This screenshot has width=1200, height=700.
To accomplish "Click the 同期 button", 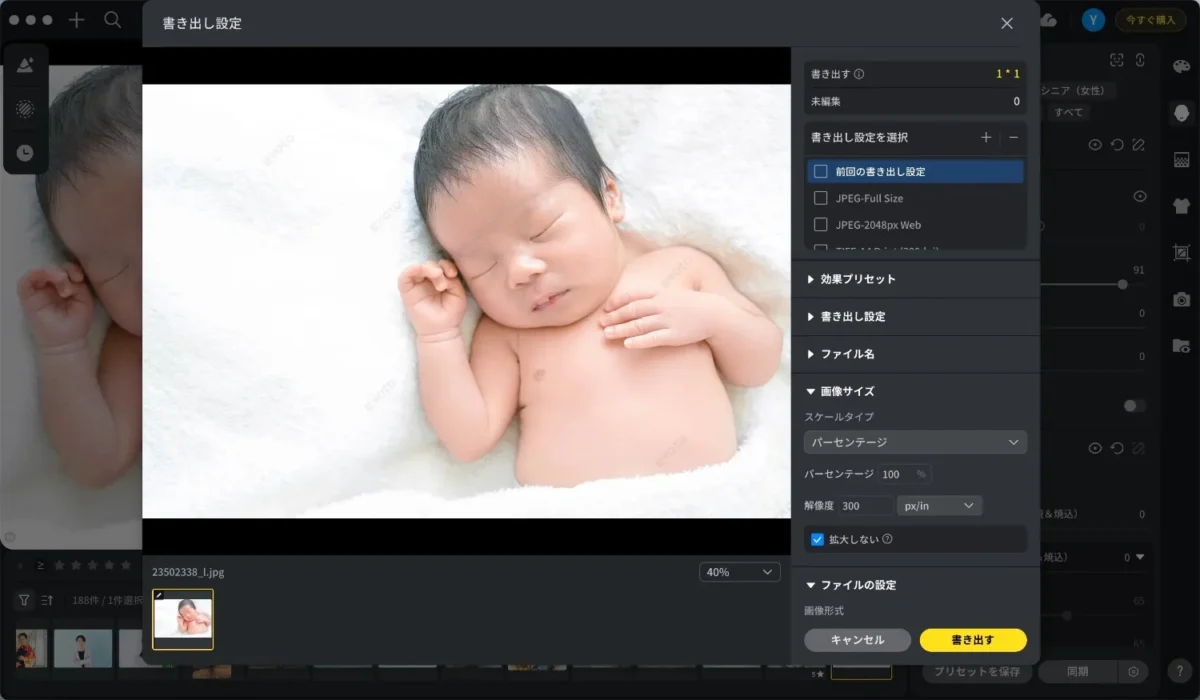I will pyautogui.click(x=1077, y=671).
